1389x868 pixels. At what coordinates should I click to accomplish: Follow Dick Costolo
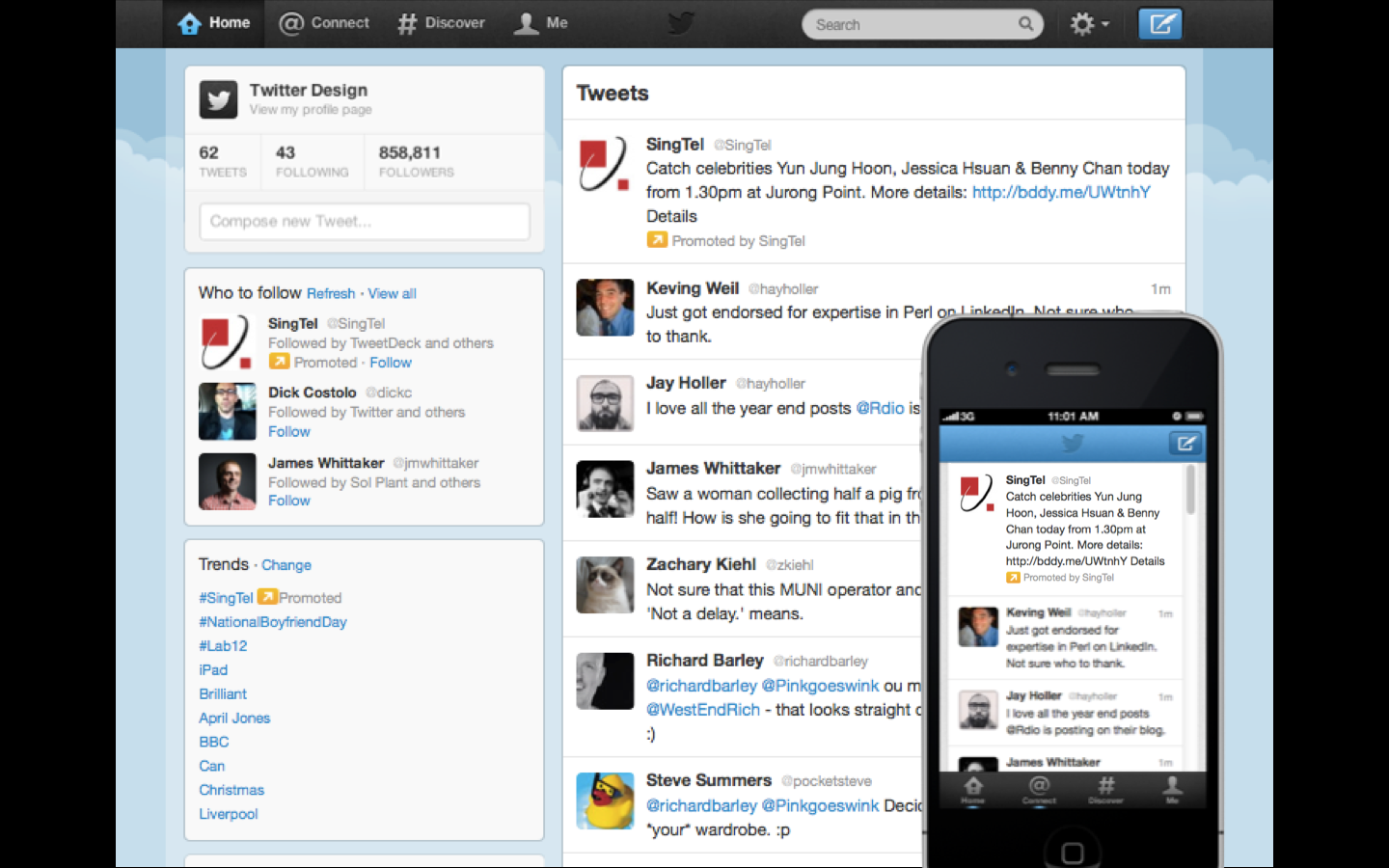coord(289,432)
